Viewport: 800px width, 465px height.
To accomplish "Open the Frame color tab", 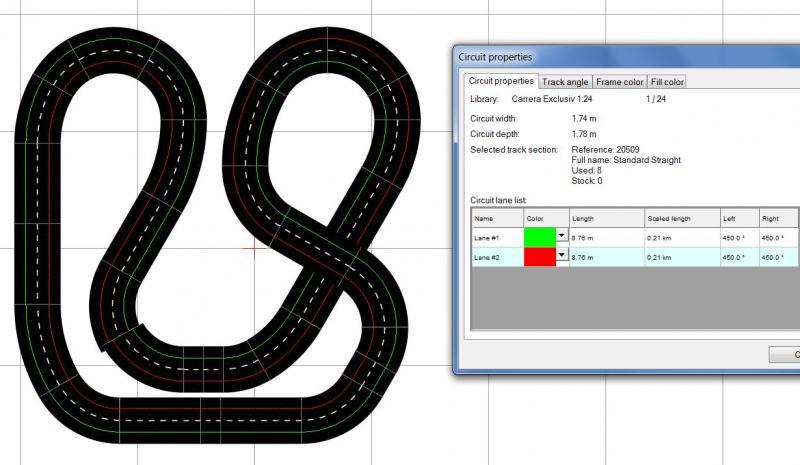I will coord(620,82).
